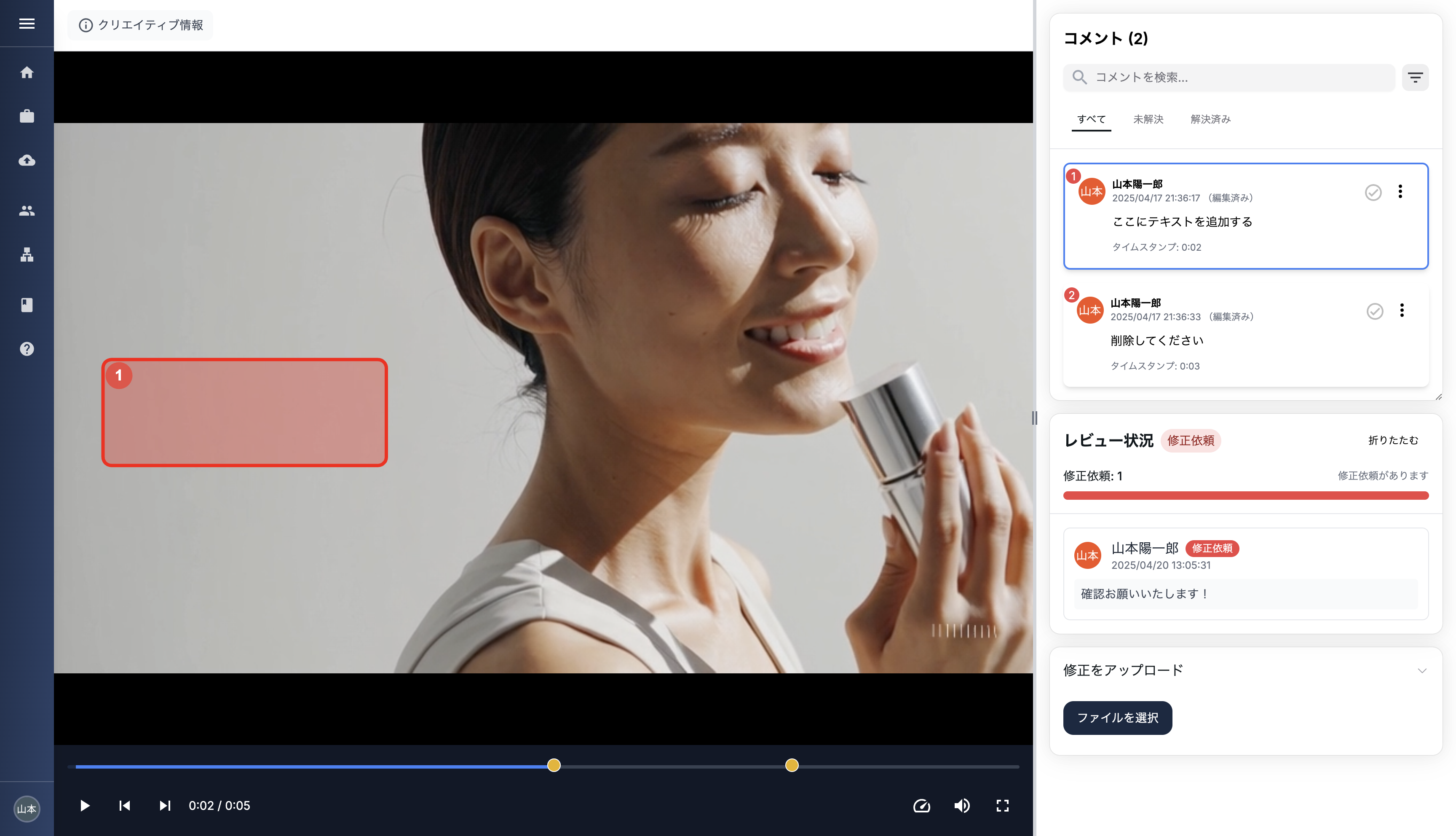Image resolution: width=1456 pixels, height=836 pixels.
Task: Adjust playback speed with the speedometer icon
Action: (x=922, y=806)
